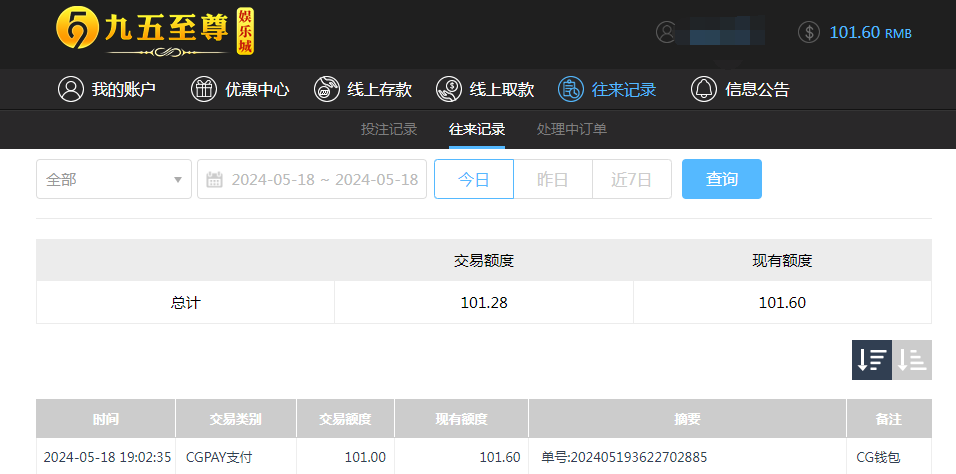The height and width of the screenshot is (474, 956).
Task: Switch to 处理中订单 tab
Action: [x=572, y=129]
